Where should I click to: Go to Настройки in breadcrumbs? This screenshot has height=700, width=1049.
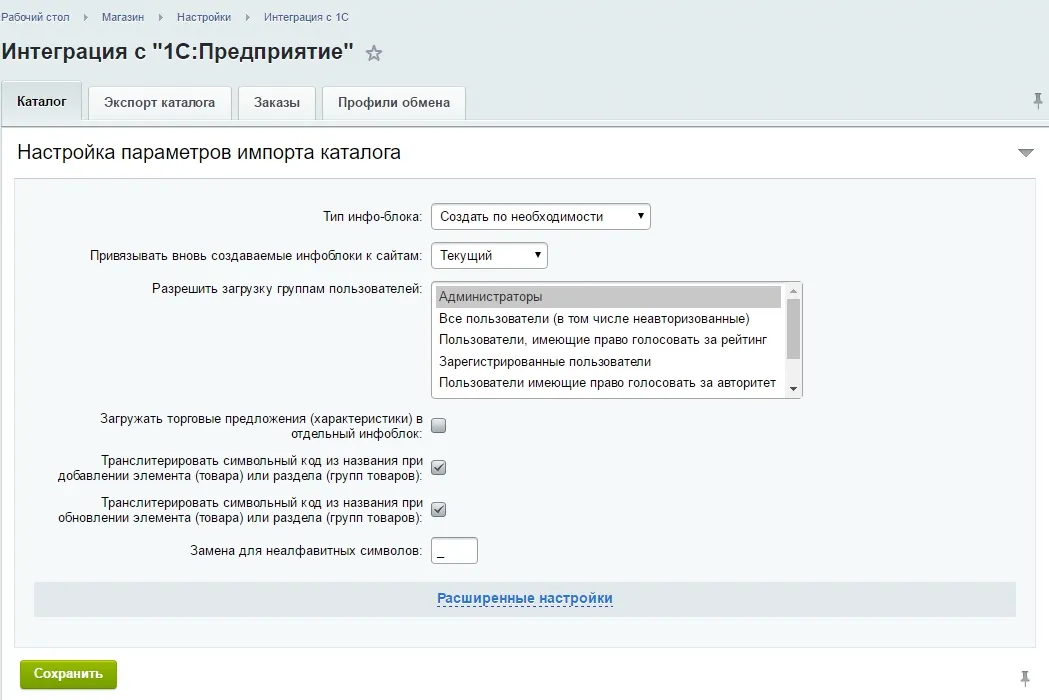click(x=204, y=17)
